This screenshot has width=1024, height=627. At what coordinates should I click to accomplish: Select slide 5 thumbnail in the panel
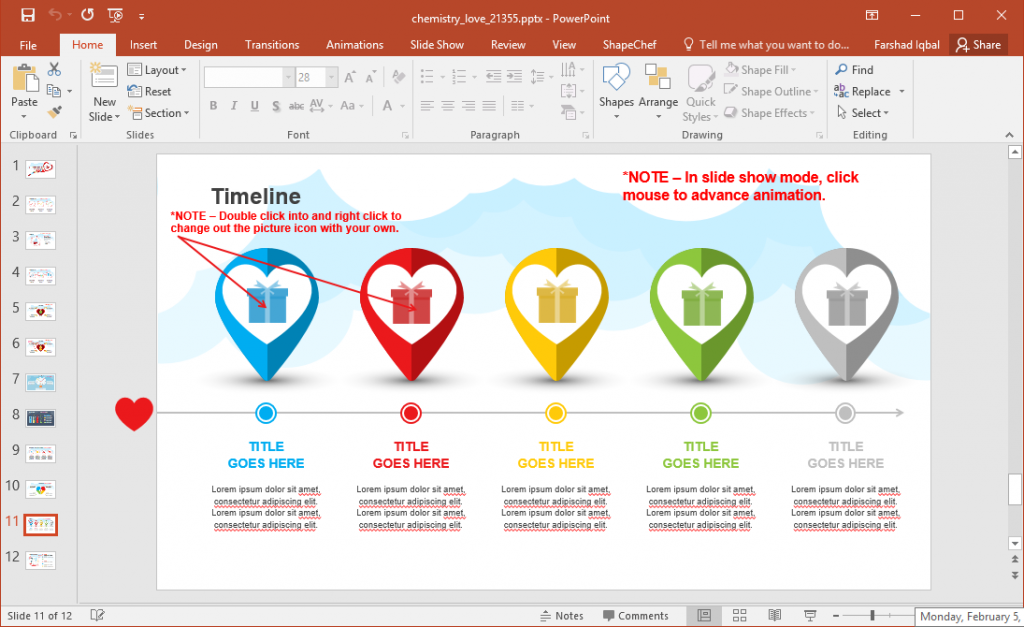click(40, 311)
